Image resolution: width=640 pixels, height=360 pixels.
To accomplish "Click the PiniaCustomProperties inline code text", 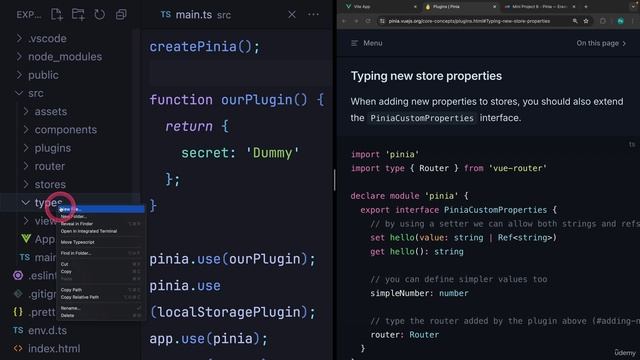I will tap(422, 118).
